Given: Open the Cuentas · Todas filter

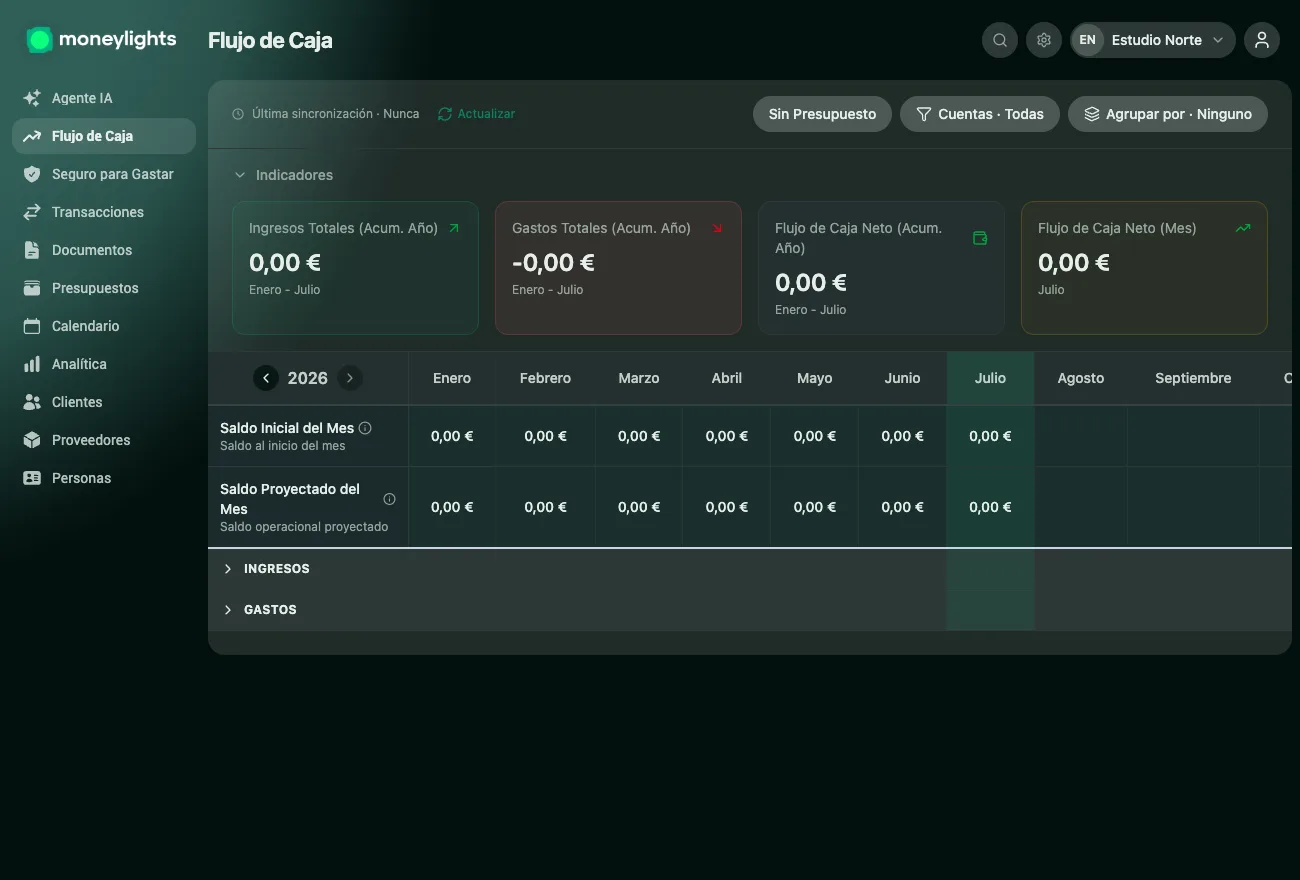Looking at the screenshot, I should 980,114.
